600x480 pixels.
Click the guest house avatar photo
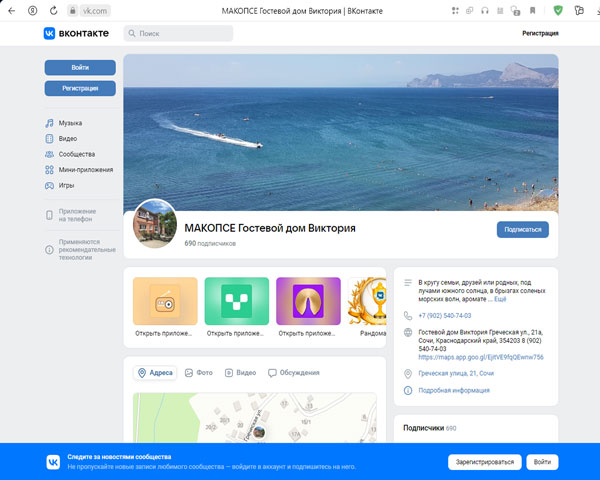[155, 224]
